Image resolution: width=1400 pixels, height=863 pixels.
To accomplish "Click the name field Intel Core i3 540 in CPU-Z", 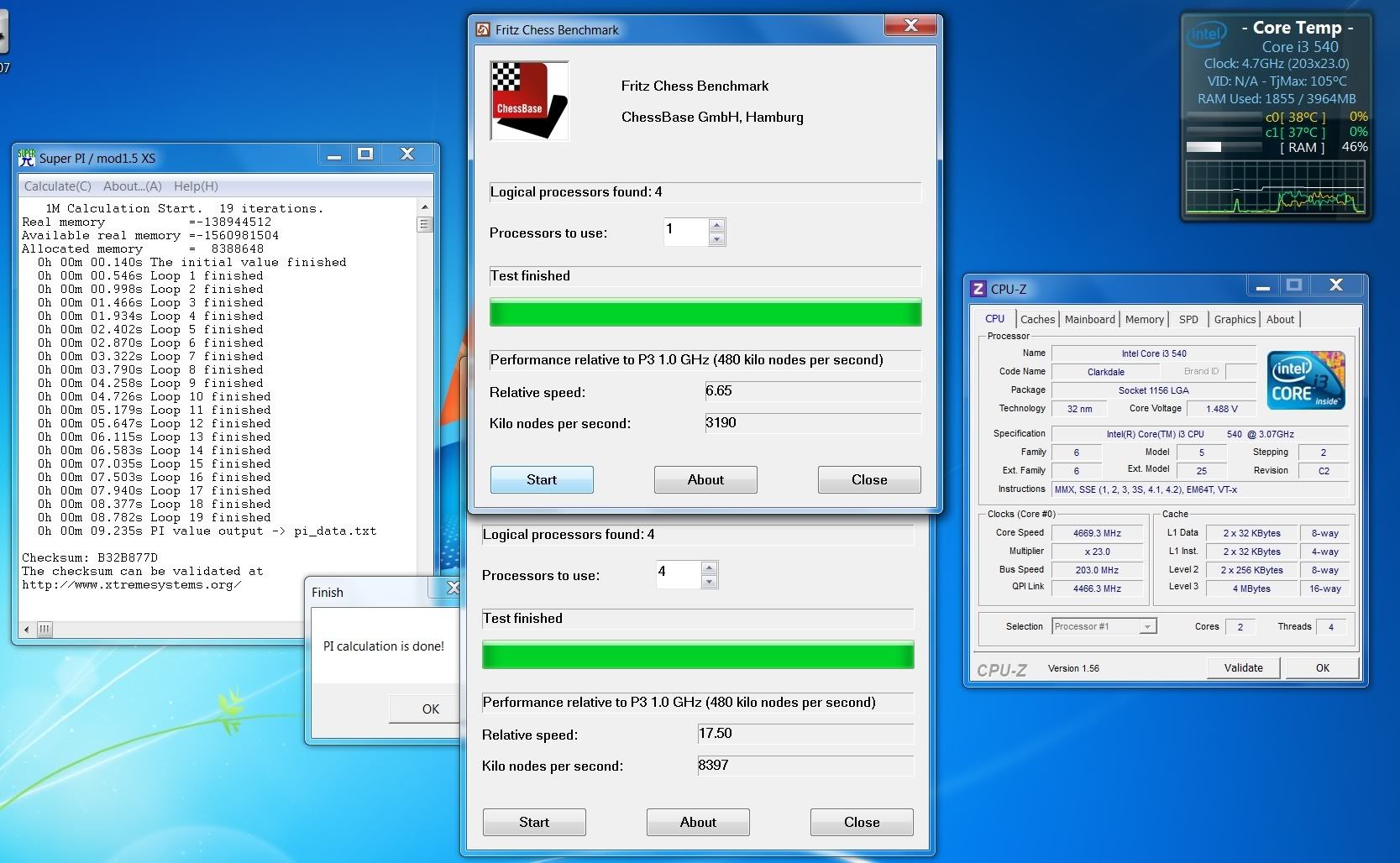I will [1154, 353].
